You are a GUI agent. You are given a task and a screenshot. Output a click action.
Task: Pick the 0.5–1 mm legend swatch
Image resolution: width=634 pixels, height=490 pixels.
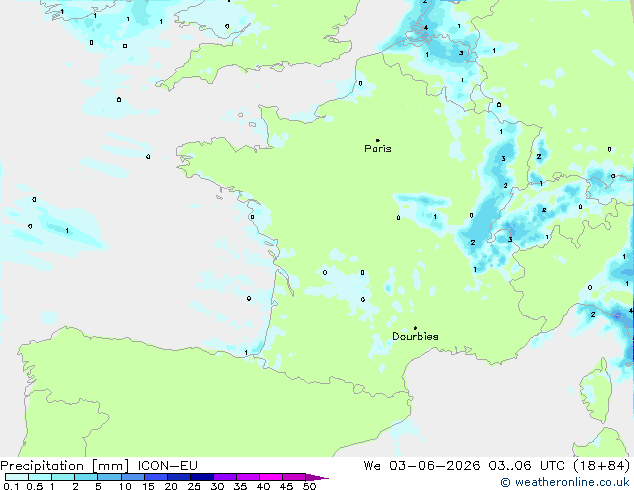(40, 477)
